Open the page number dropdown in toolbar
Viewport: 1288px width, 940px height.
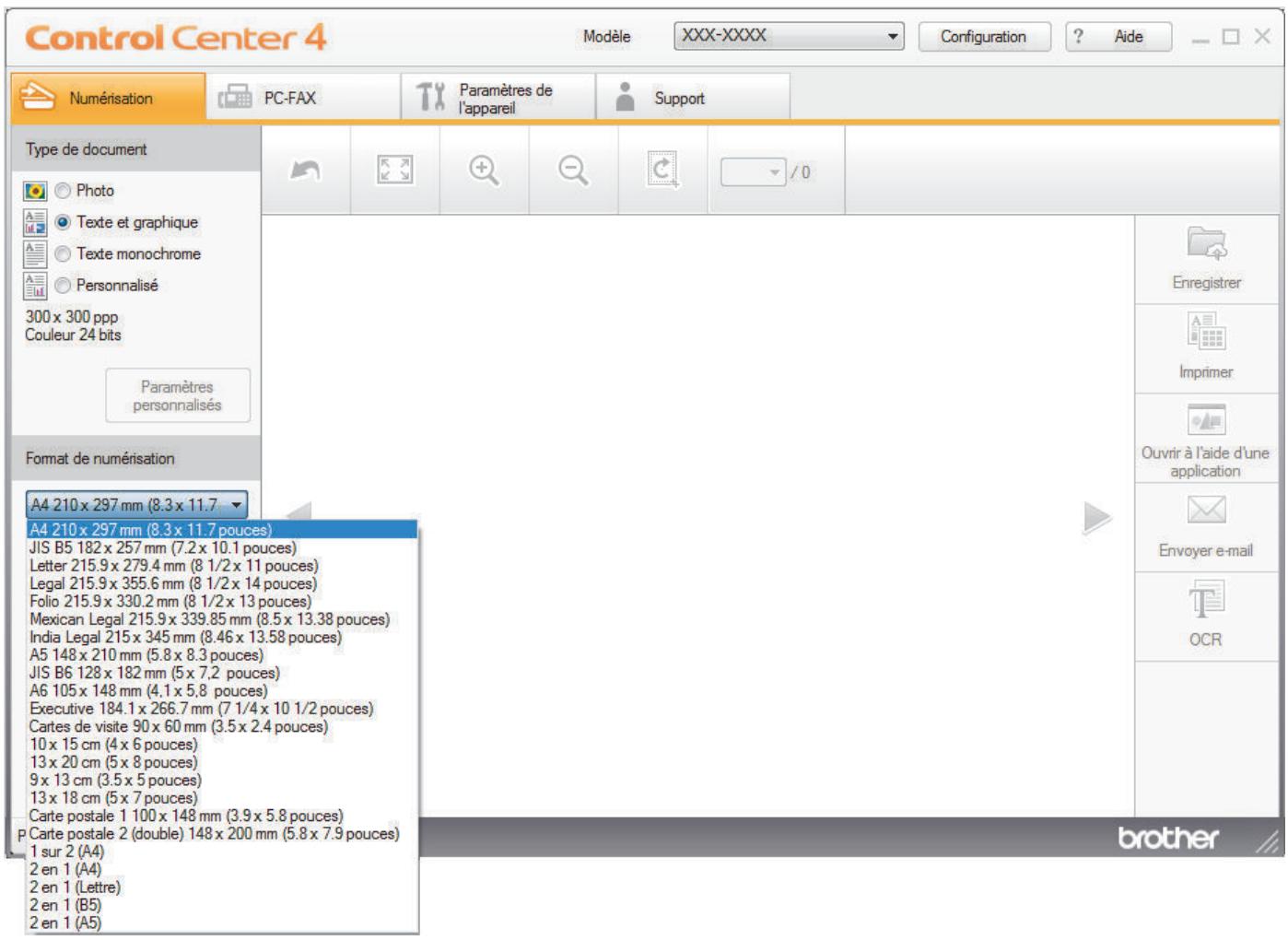click(x=753, y=171)
